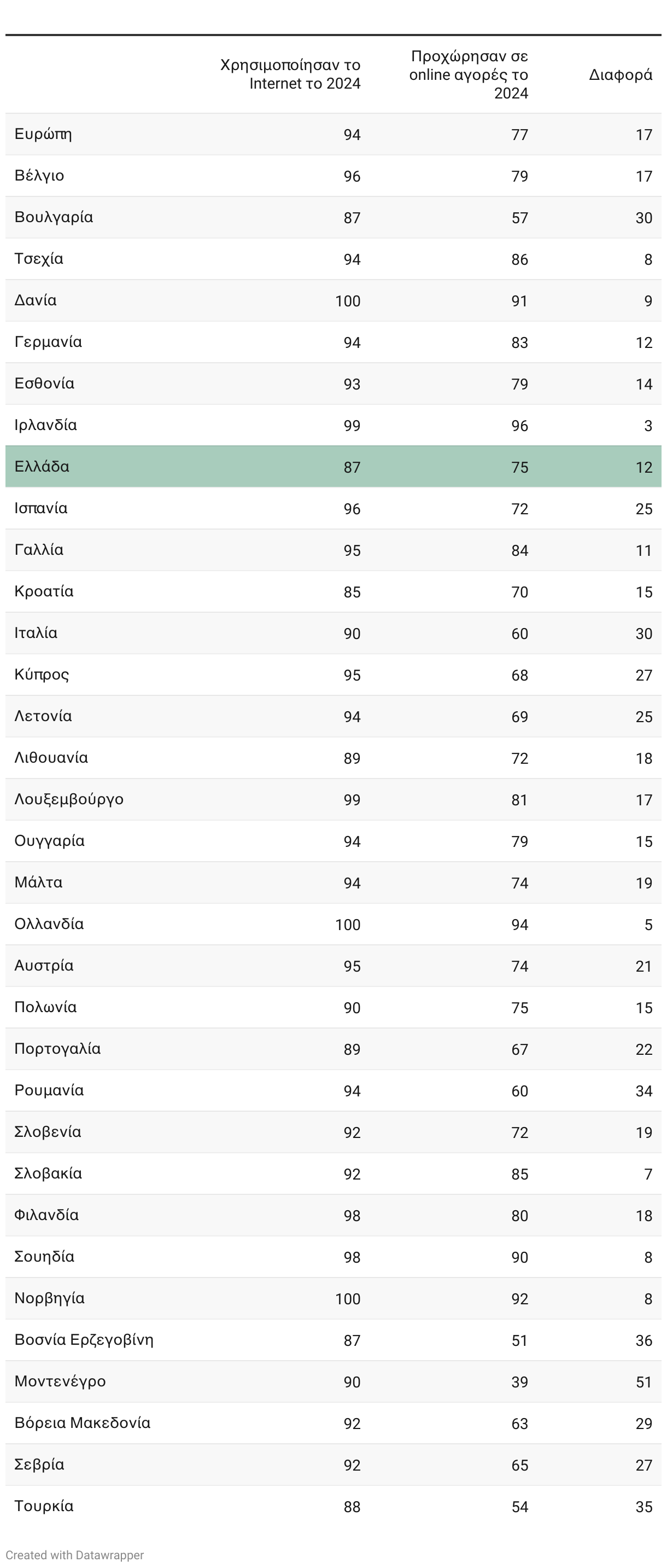Select the Ευρώπη row label
The height and width of the screenshot is (1568, 667).
tap(43, 134)
